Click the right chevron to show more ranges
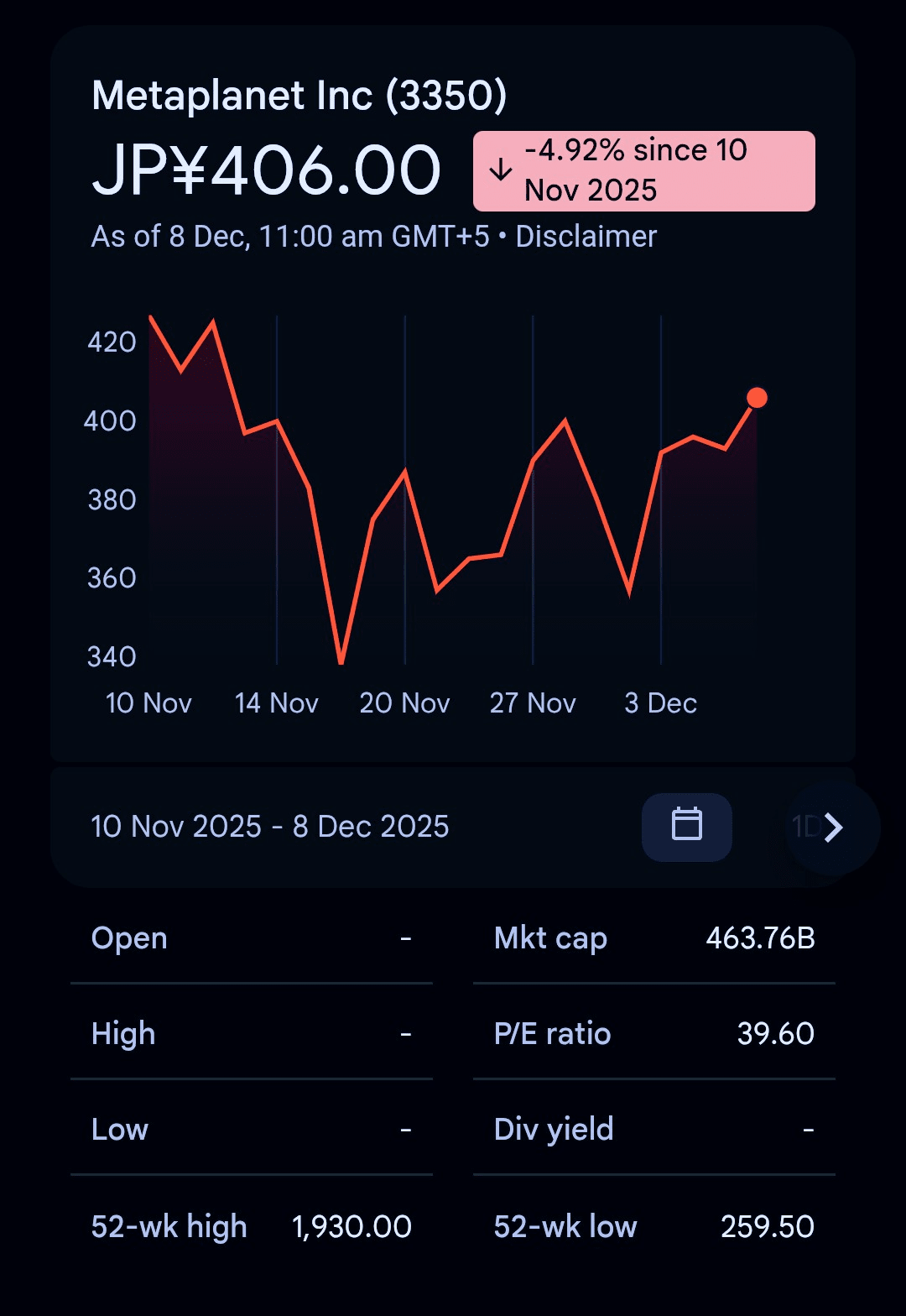Viewport: 906px width, 1316px height. (x=833, y=828)
